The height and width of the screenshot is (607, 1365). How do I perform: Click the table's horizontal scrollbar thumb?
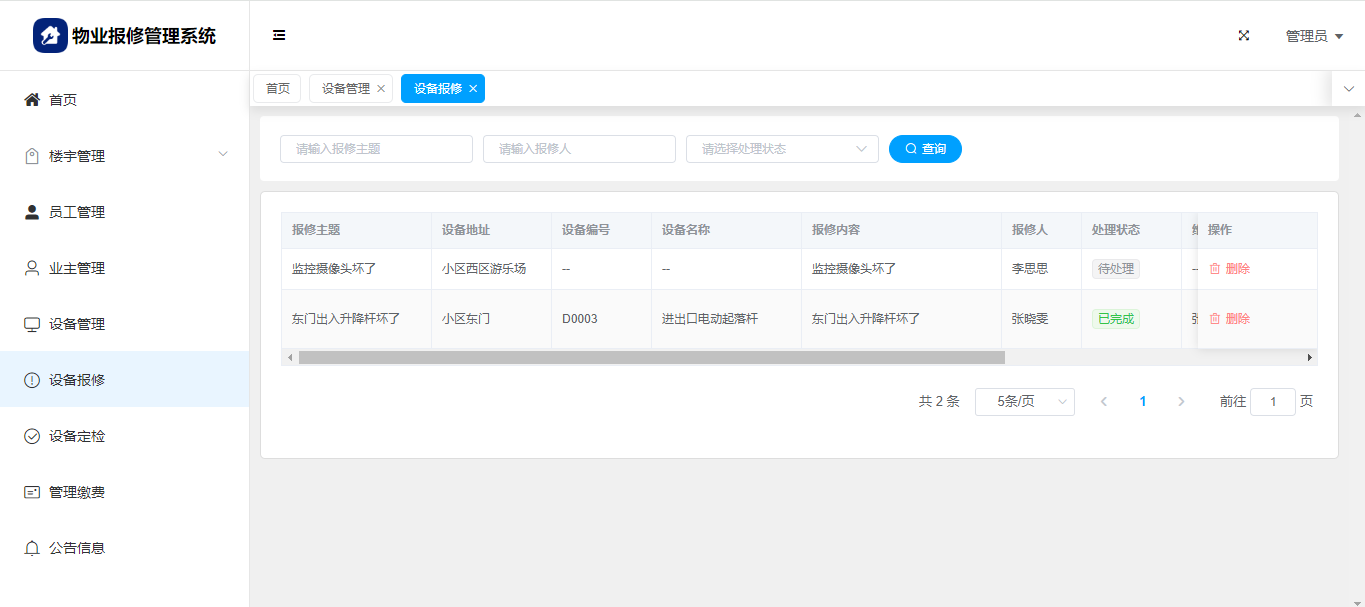650,357
